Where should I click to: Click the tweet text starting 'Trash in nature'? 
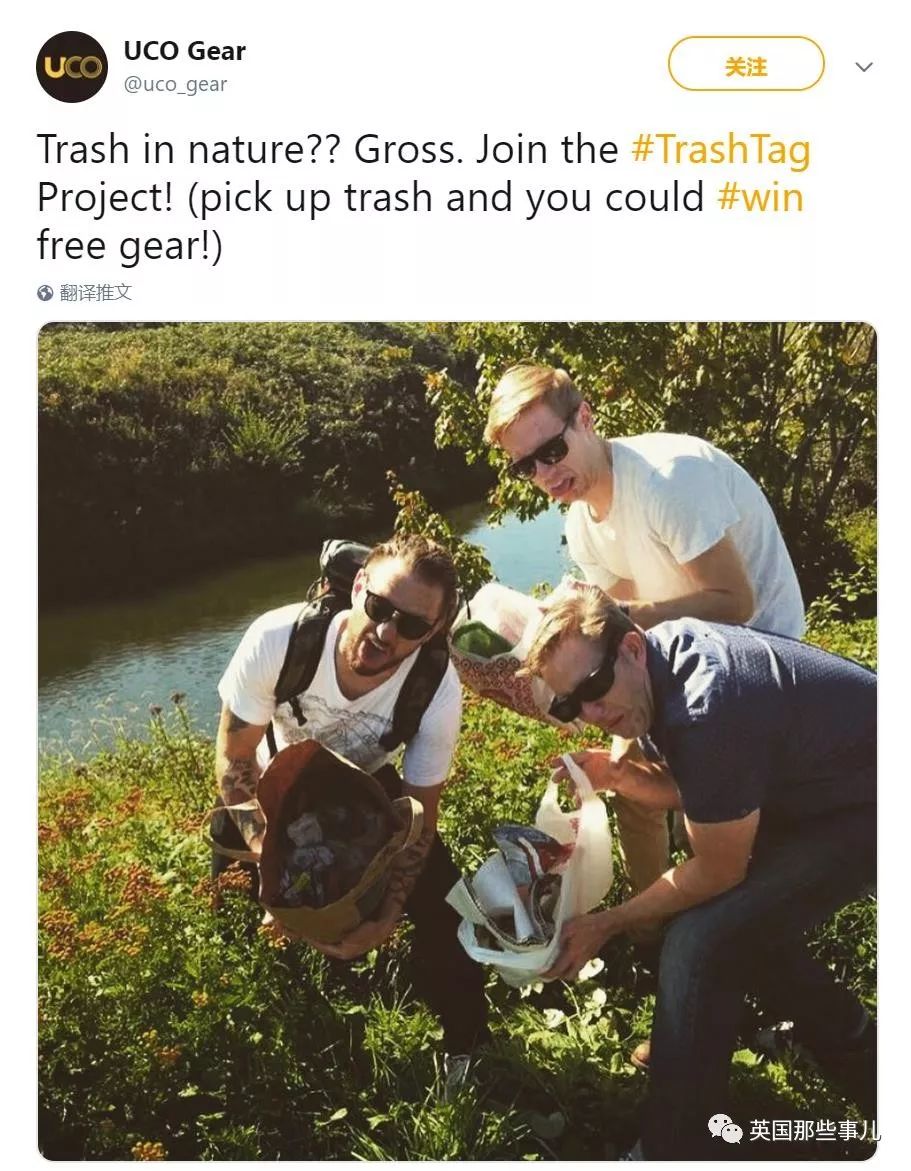click(423, 197)
